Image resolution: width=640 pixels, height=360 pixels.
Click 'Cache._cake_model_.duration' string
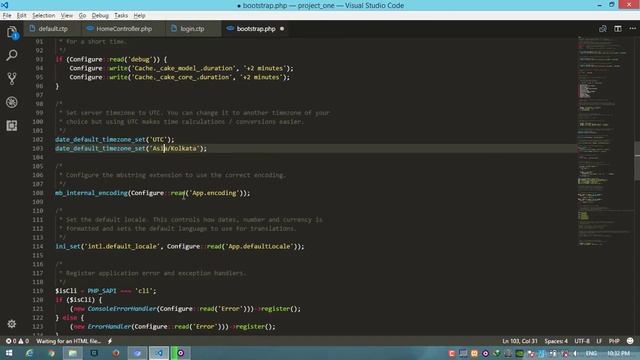click(x=183, y=68)
